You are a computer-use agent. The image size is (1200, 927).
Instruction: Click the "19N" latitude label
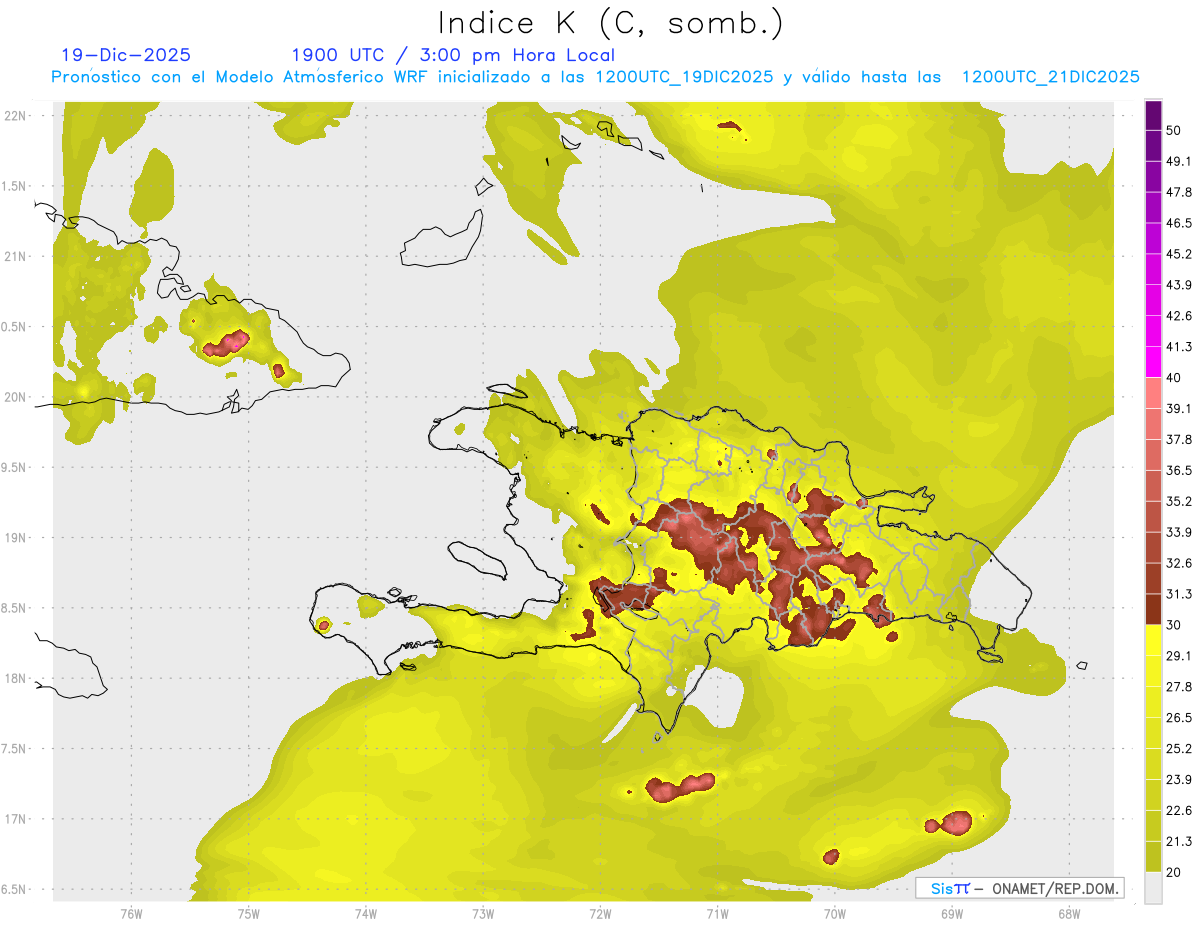coord(17,537)
